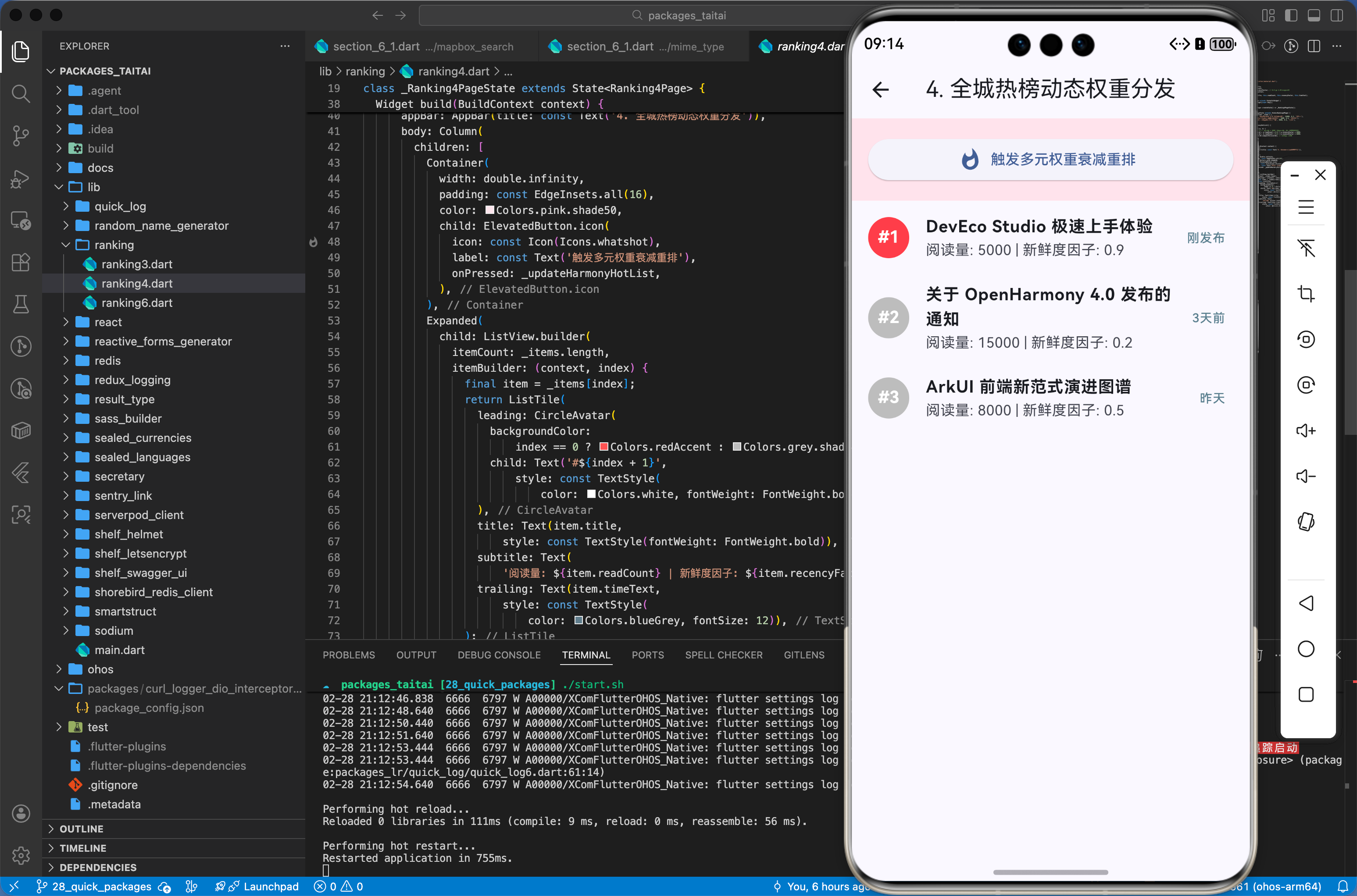Toggle the bottom panel visibility
This screenshot has height=896, width=1357.
1314,15
